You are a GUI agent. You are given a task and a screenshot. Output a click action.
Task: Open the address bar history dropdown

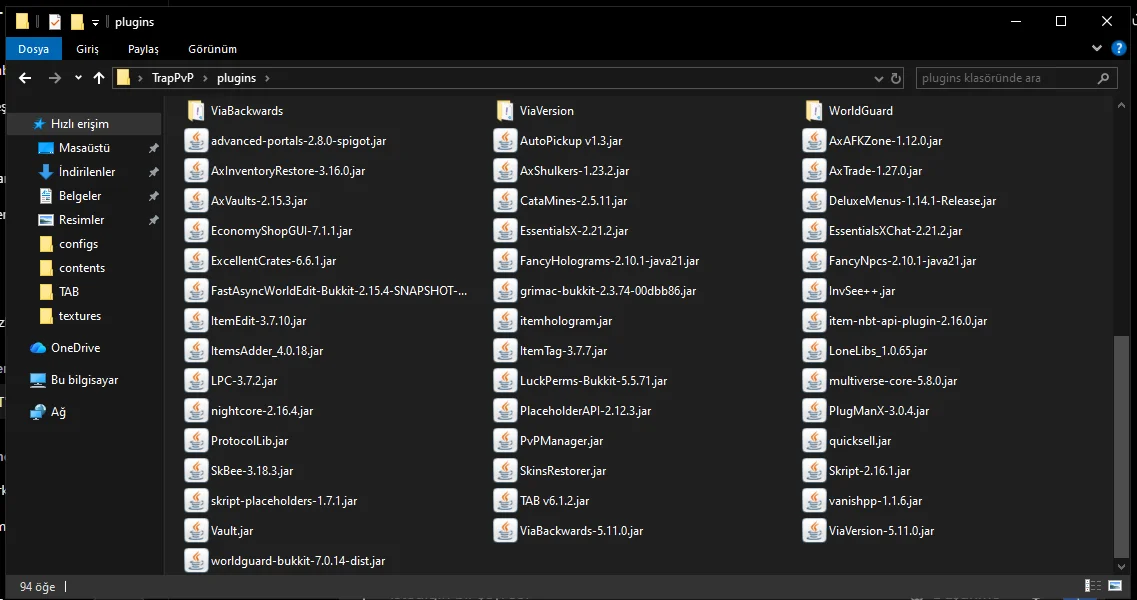(x=879, y=78)
